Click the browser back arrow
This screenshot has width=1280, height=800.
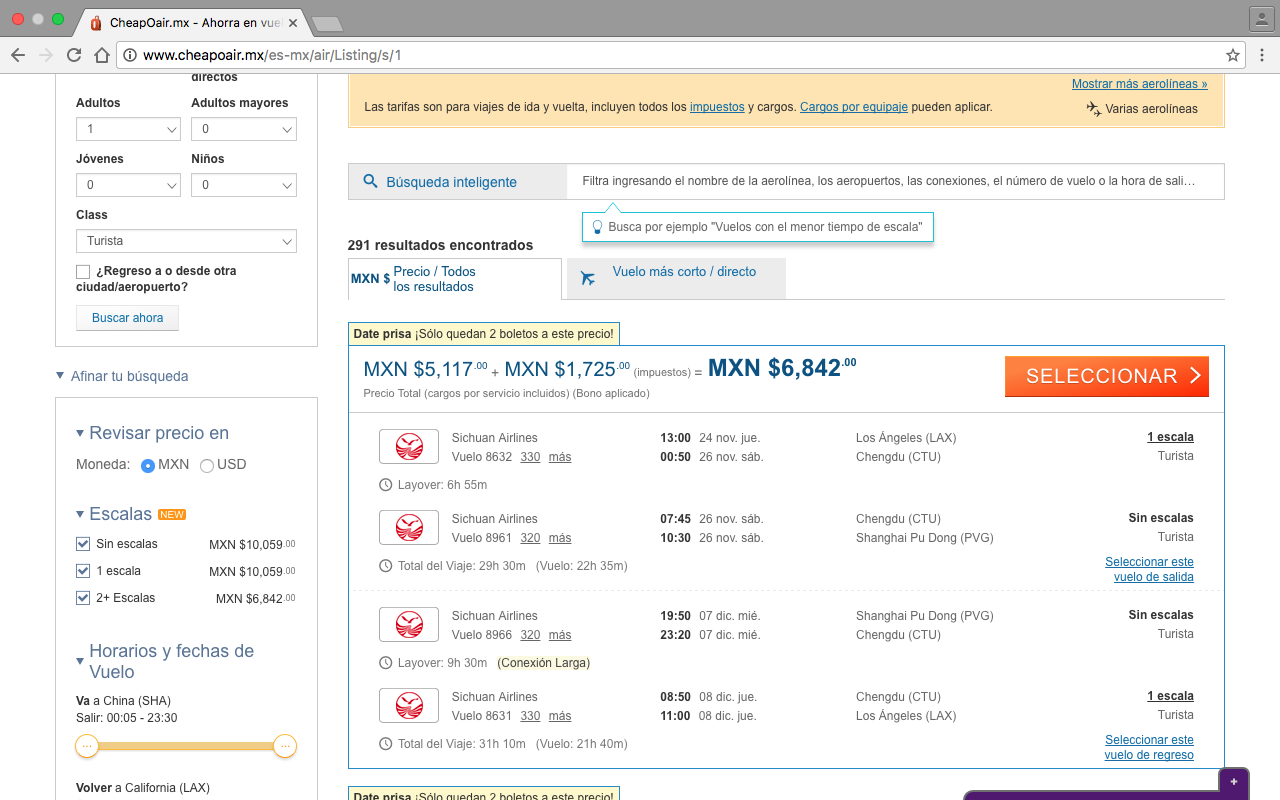(18, 55)
